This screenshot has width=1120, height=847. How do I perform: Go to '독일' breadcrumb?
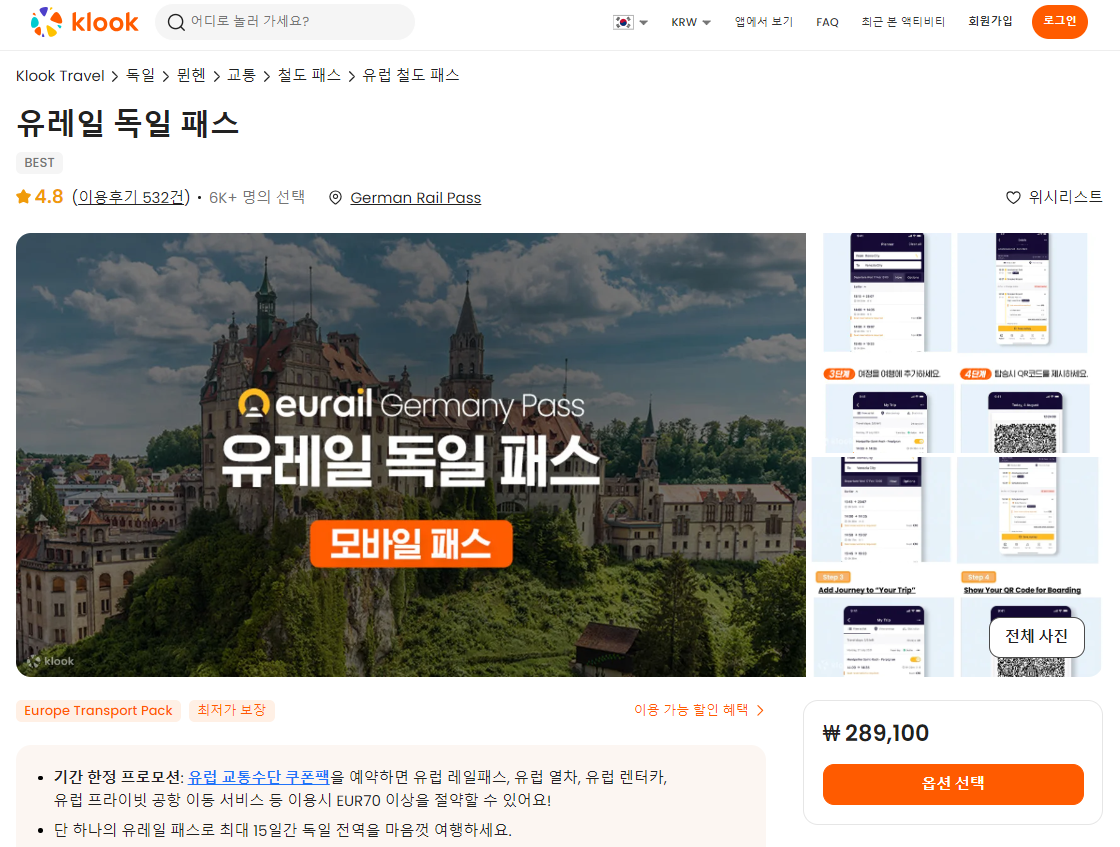[x=140, y=75]
